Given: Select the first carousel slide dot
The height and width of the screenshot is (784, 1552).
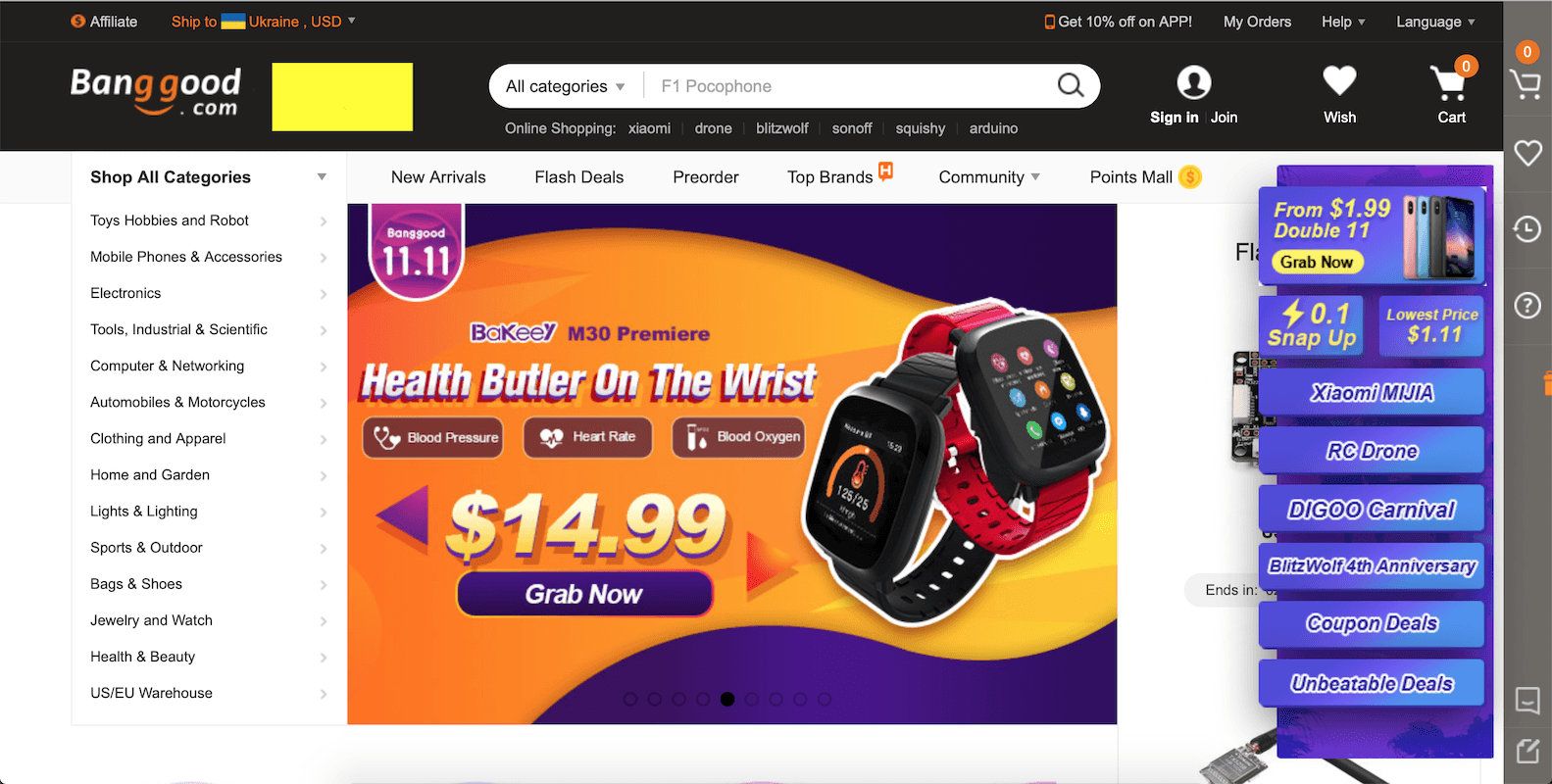Looking at the screenshot, I should pos(630,699).
